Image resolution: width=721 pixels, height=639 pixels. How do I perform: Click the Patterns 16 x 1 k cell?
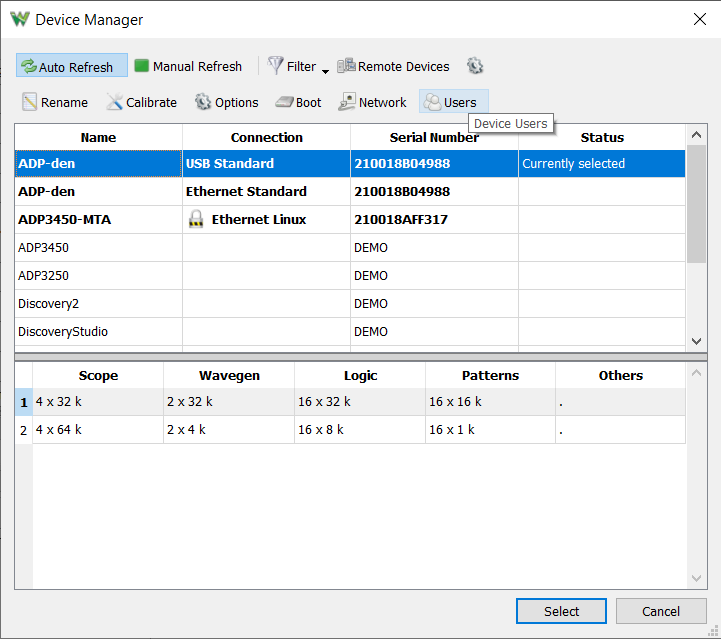(x=490, y=430)
